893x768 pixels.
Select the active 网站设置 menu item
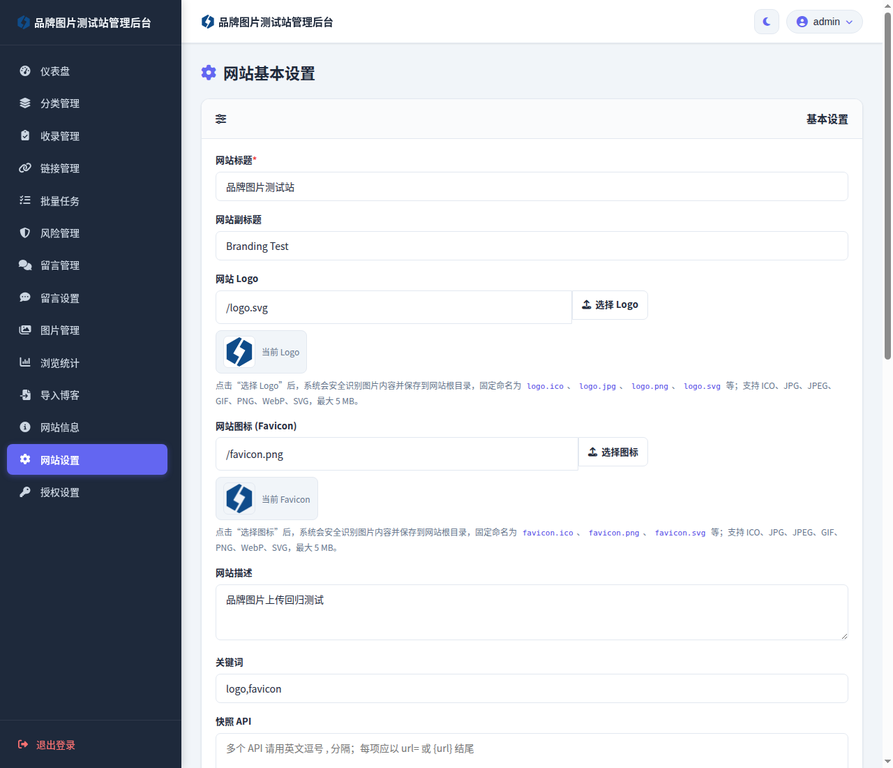(87, 459)
